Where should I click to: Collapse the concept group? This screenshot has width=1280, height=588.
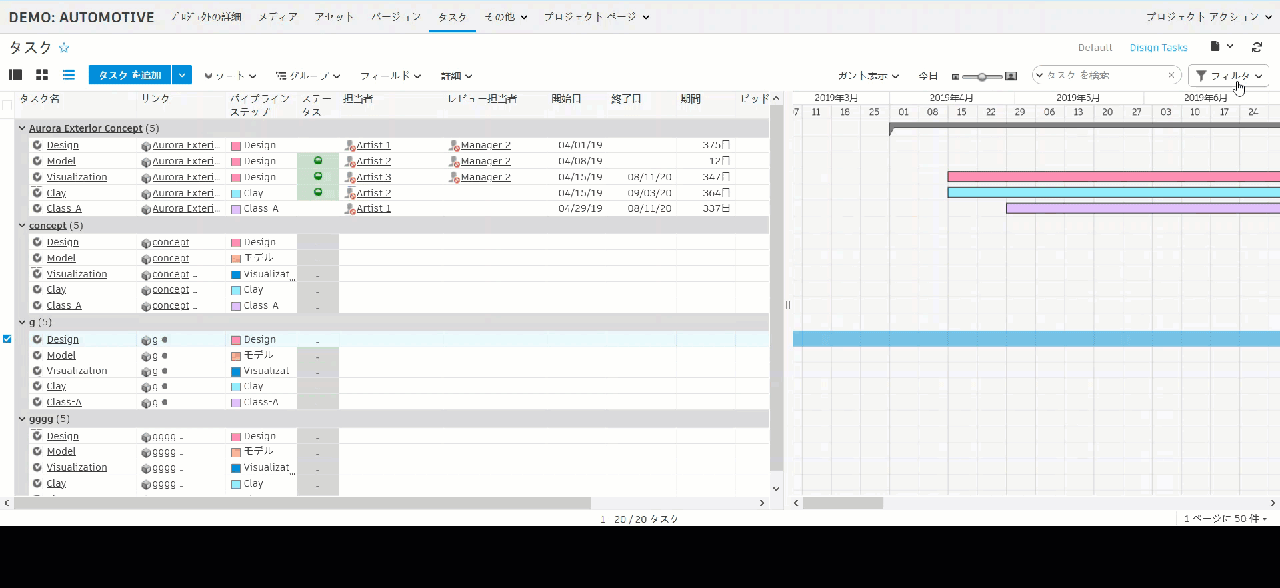point(22,225)
